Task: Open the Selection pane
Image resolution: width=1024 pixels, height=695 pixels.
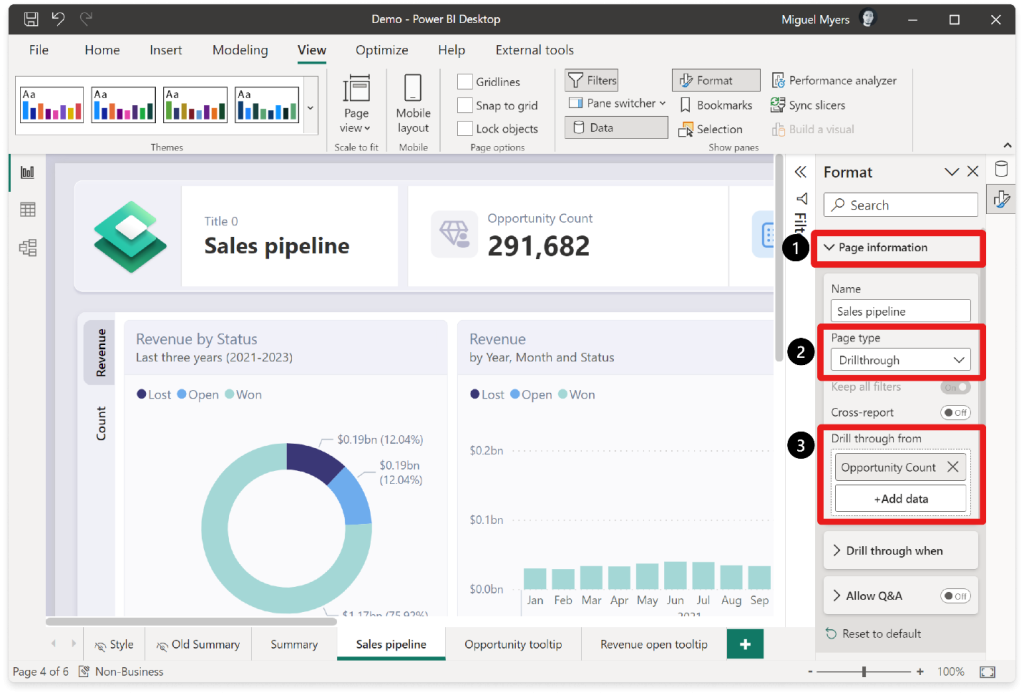Action: [x=710, y=129]
